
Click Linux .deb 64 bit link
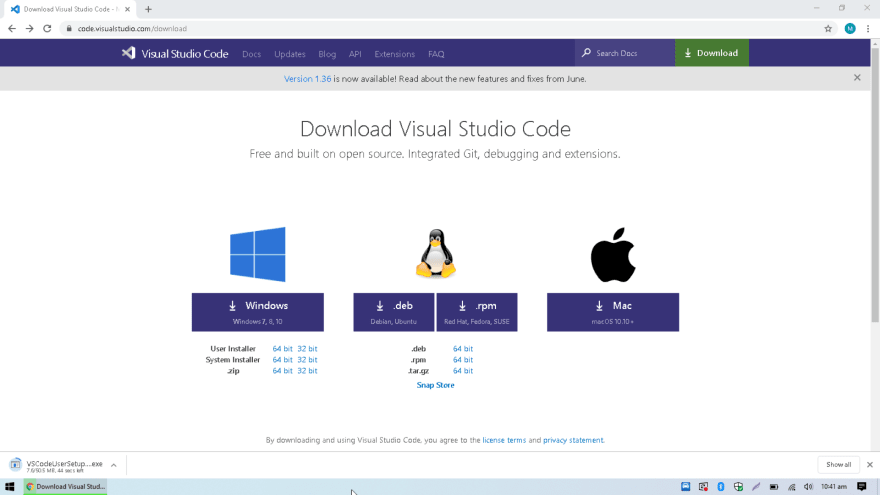pyautogui.click(x=463, y=349)
